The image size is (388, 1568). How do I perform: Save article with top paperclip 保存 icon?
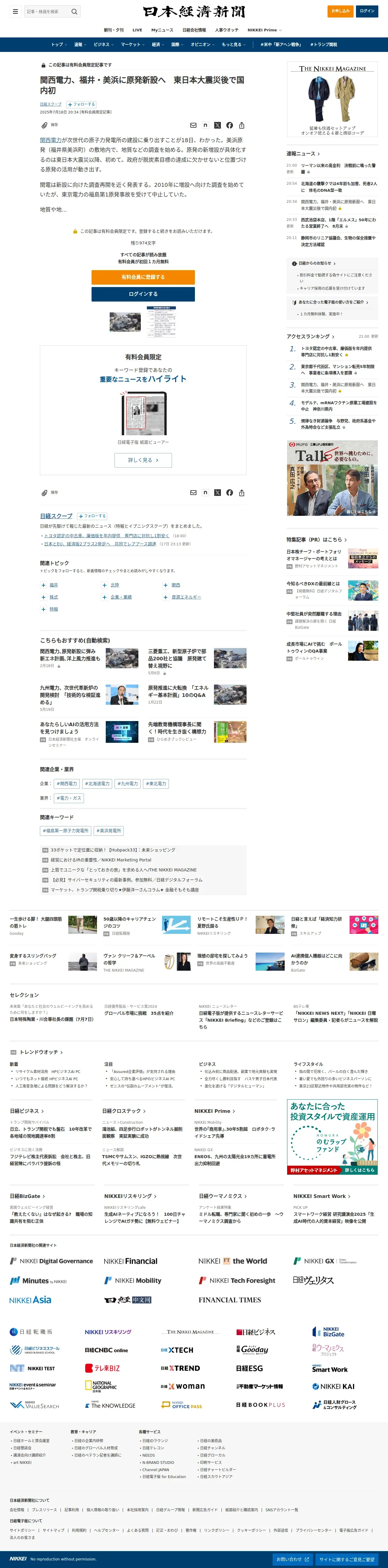click(49, 125)
